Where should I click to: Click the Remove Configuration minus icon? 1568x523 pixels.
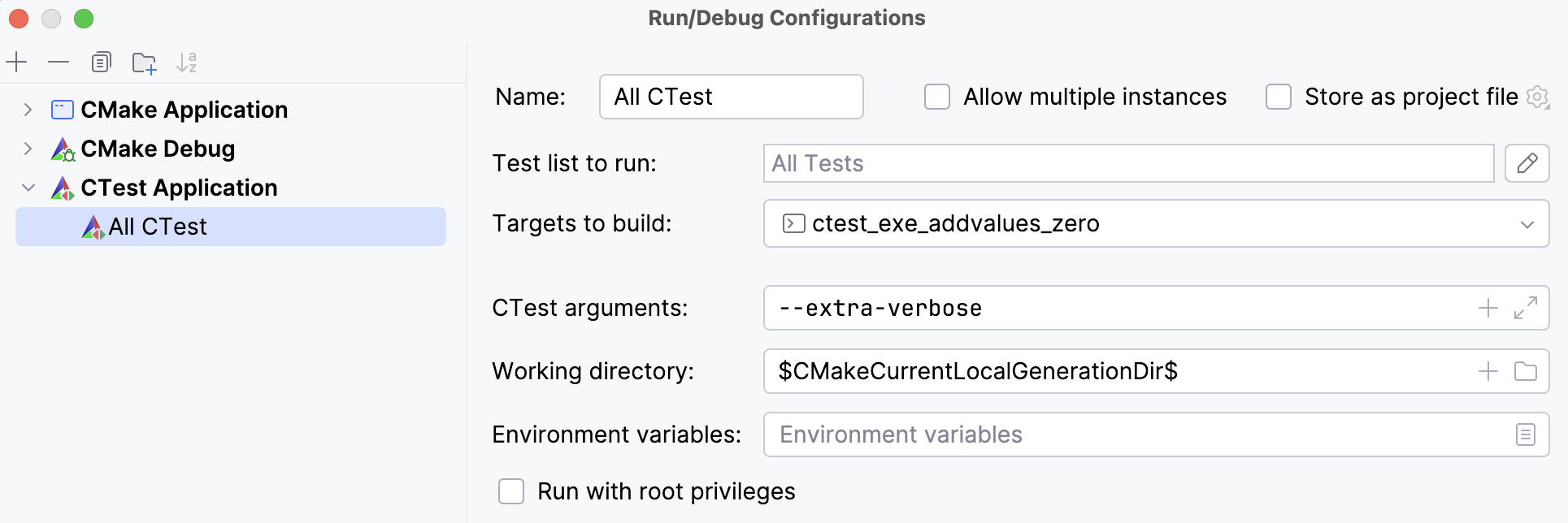[x=59, y=63]
